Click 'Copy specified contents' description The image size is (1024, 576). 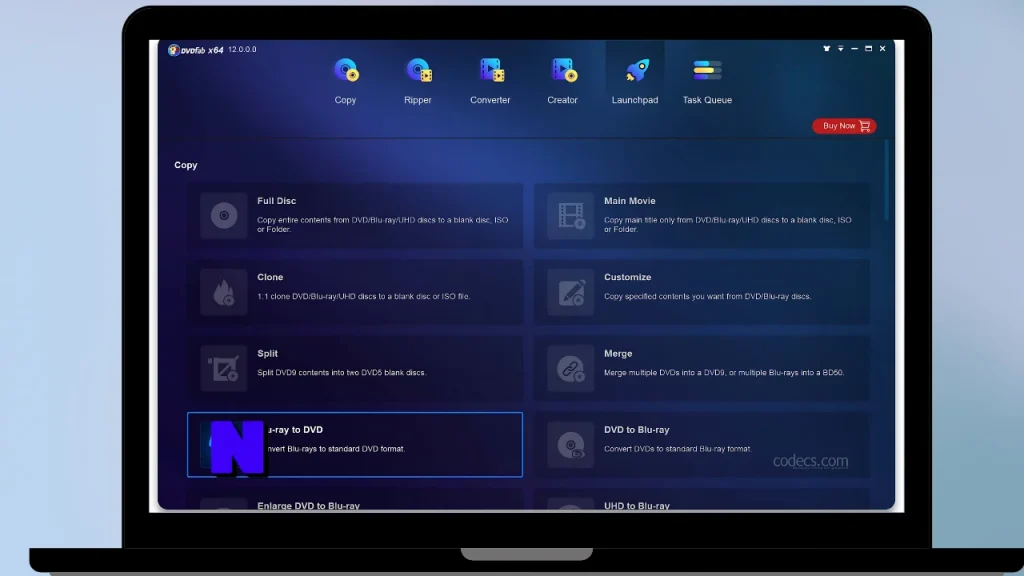[x=707, y=296]
